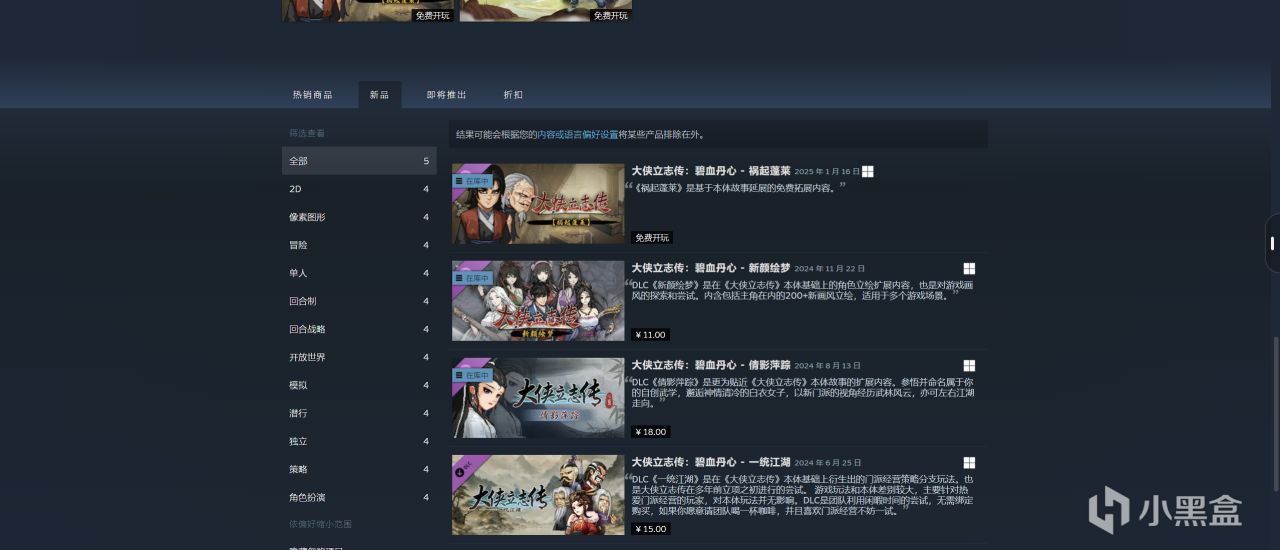Click DLC《新颜绘梦》 description paragraph
The image size is (1280, 550).
click(803, 291)
